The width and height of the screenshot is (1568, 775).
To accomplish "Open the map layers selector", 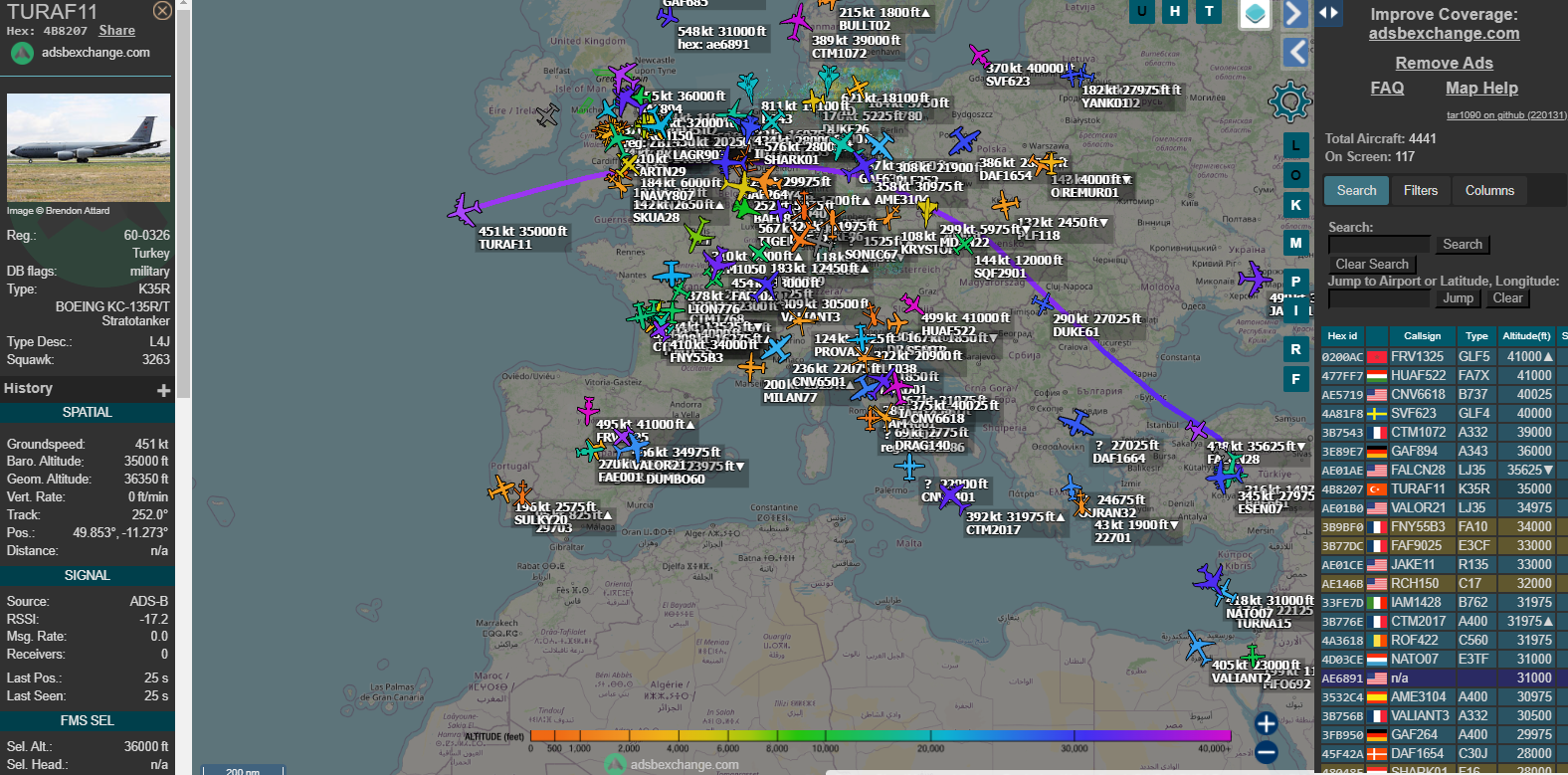I will [x=1255, y=14].
